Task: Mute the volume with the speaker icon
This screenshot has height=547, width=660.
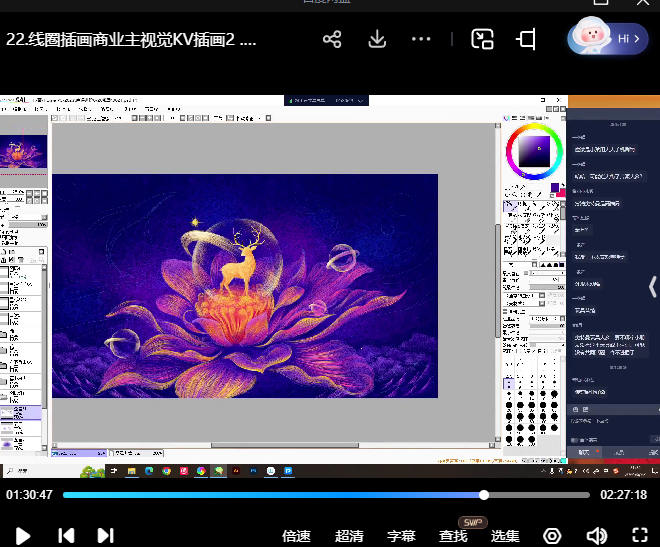Action: [596, 535]
